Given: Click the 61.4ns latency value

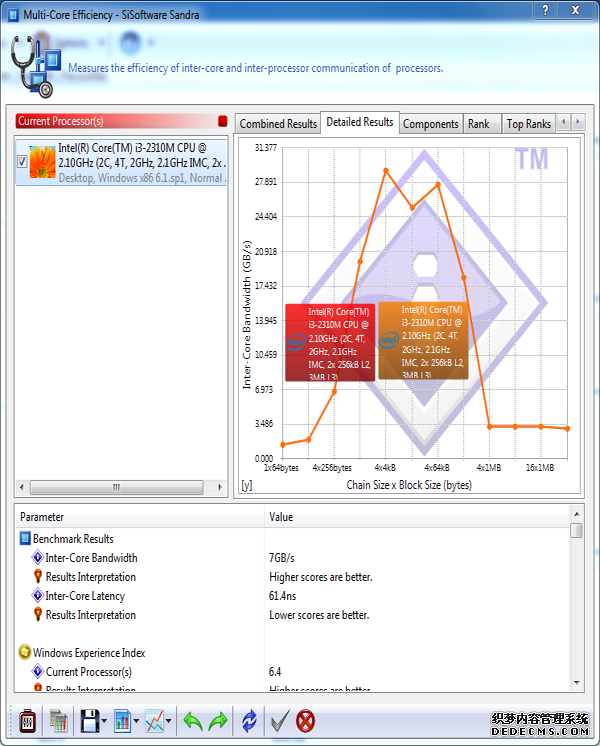Looking at the screenshot, I should [x=283, y=596].
